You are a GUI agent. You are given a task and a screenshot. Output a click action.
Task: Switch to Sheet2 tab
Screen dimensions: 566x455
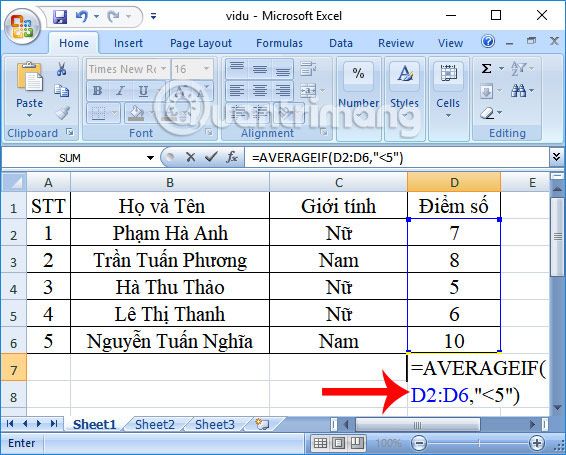coord(155,424)
